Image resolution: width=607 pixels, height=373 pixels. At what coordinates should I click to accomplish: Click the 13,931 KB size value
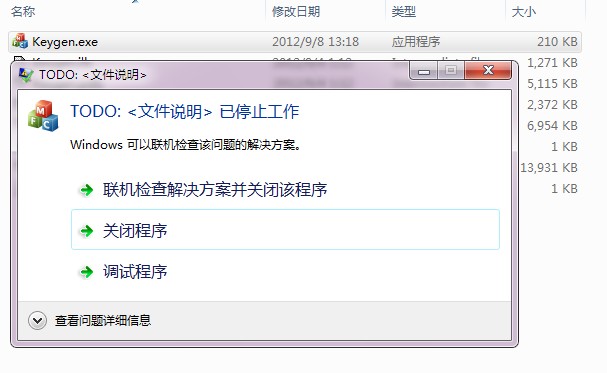pos(549,168)
